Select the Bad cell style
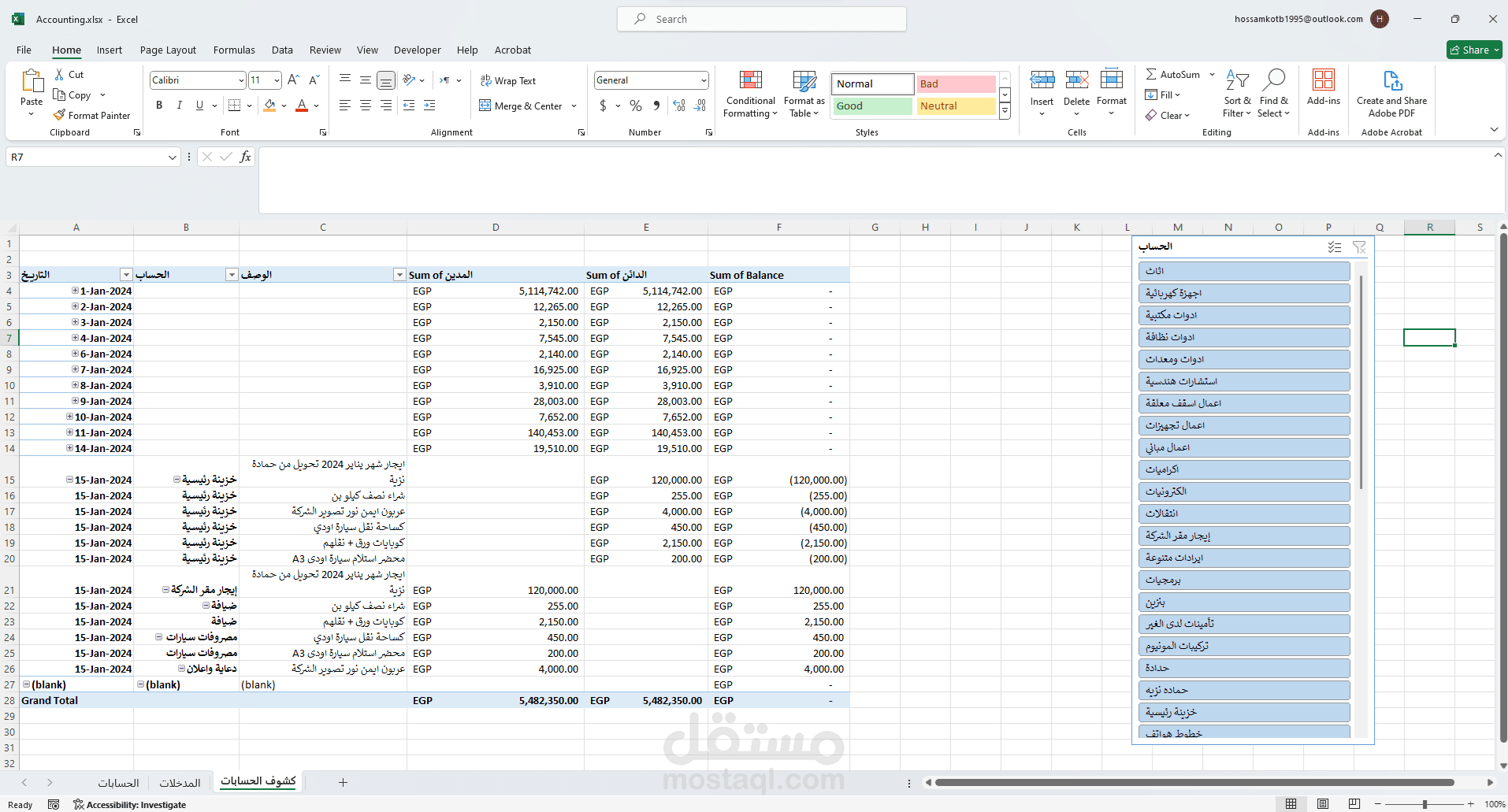Viewport: 1508px width, 812px height. pyautogui.click(x=956, y=83)
